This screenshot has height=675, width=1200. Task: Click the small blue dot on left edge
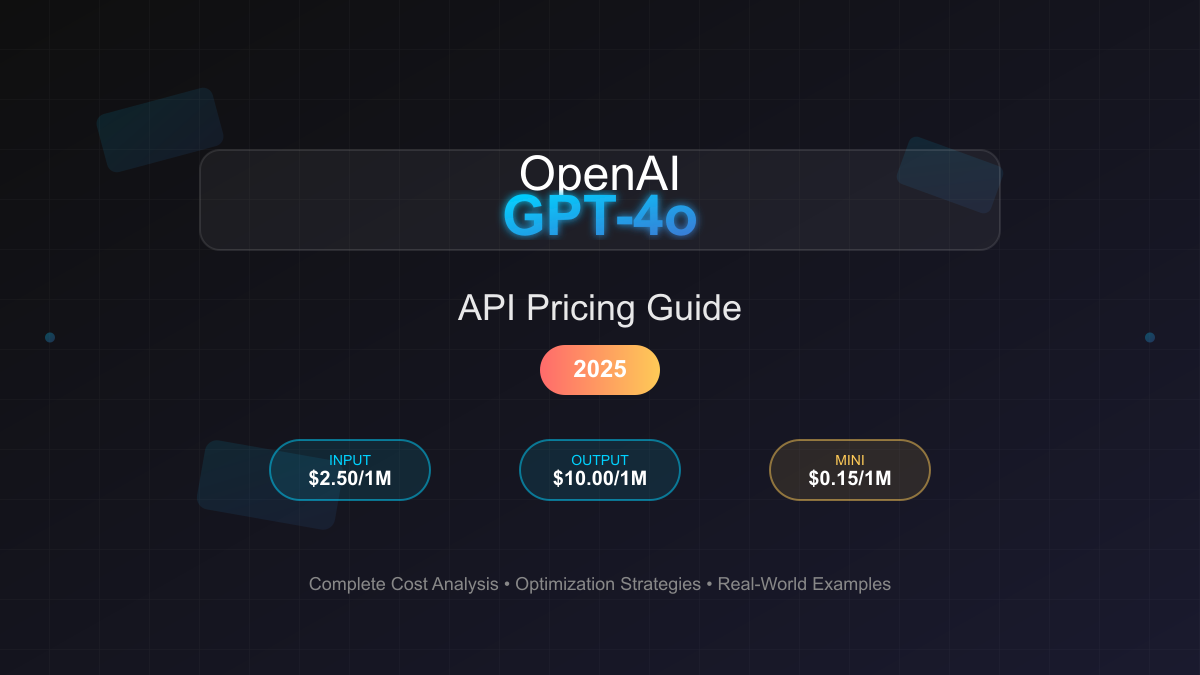tap(50, 337)
